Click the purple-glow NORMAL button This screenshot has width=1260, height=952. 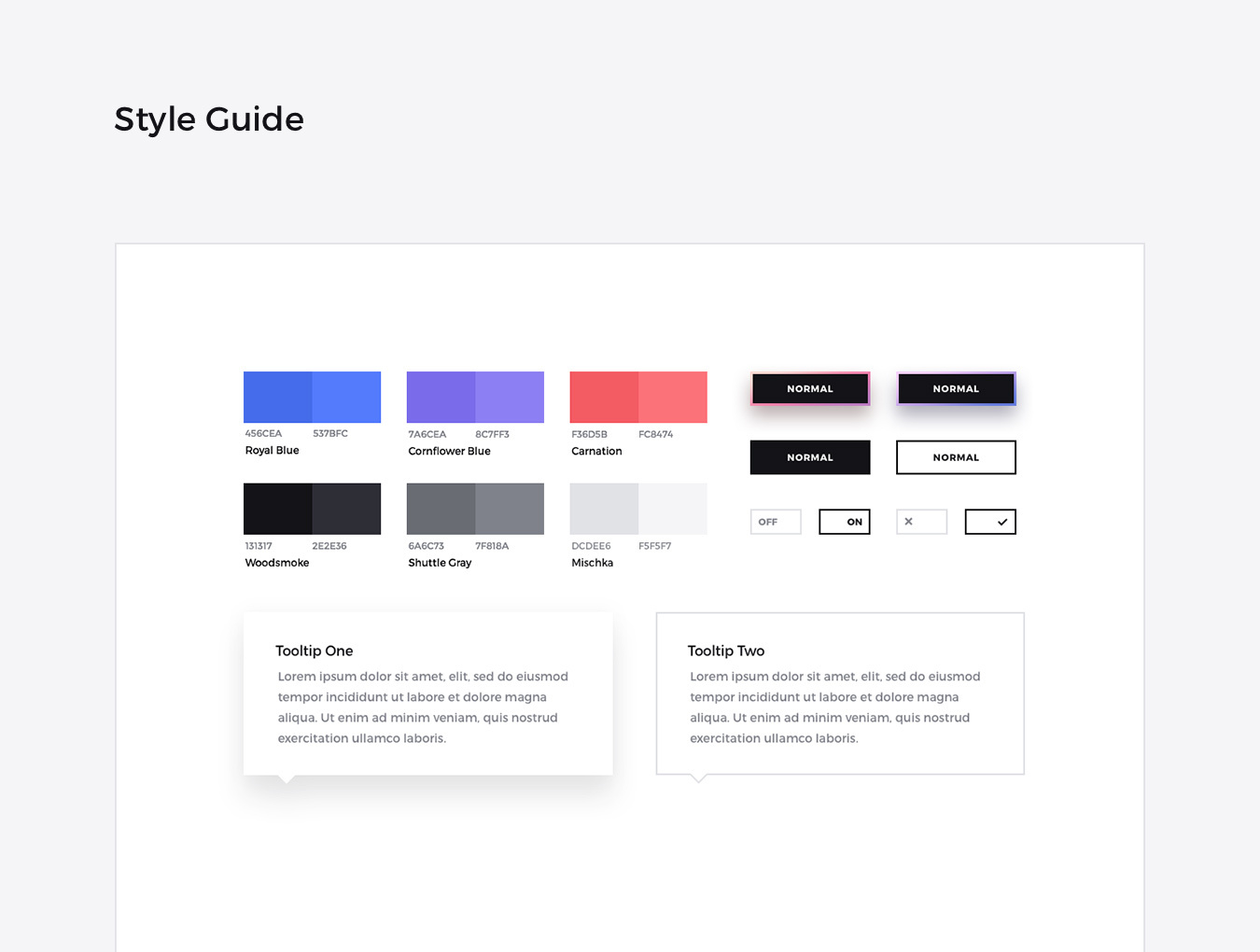tap(956, 389)
